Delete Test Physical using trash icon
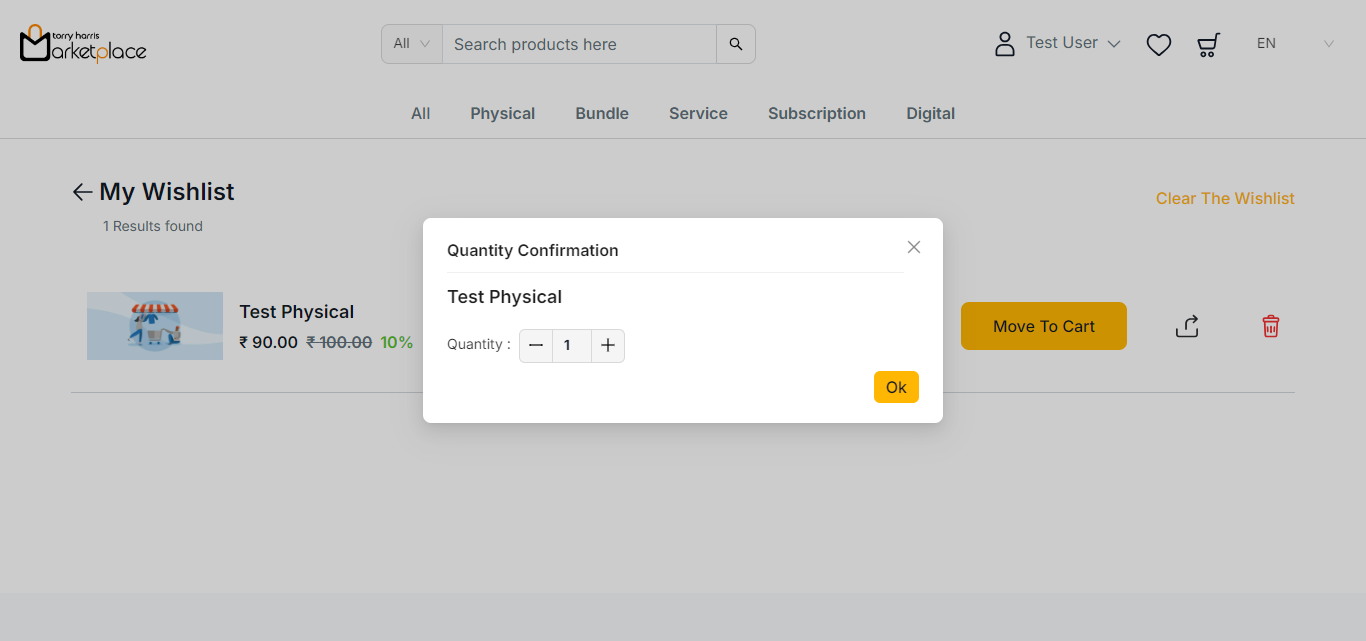1366x641 pixels. click(1270, 326)
